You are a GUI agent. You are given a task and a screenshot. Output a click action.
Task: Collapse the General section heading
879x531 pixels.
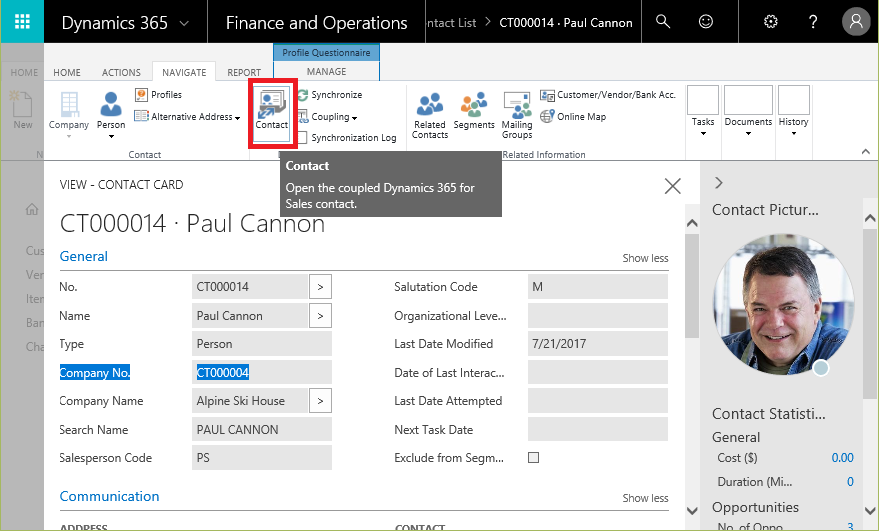click(x=84, y=256)
